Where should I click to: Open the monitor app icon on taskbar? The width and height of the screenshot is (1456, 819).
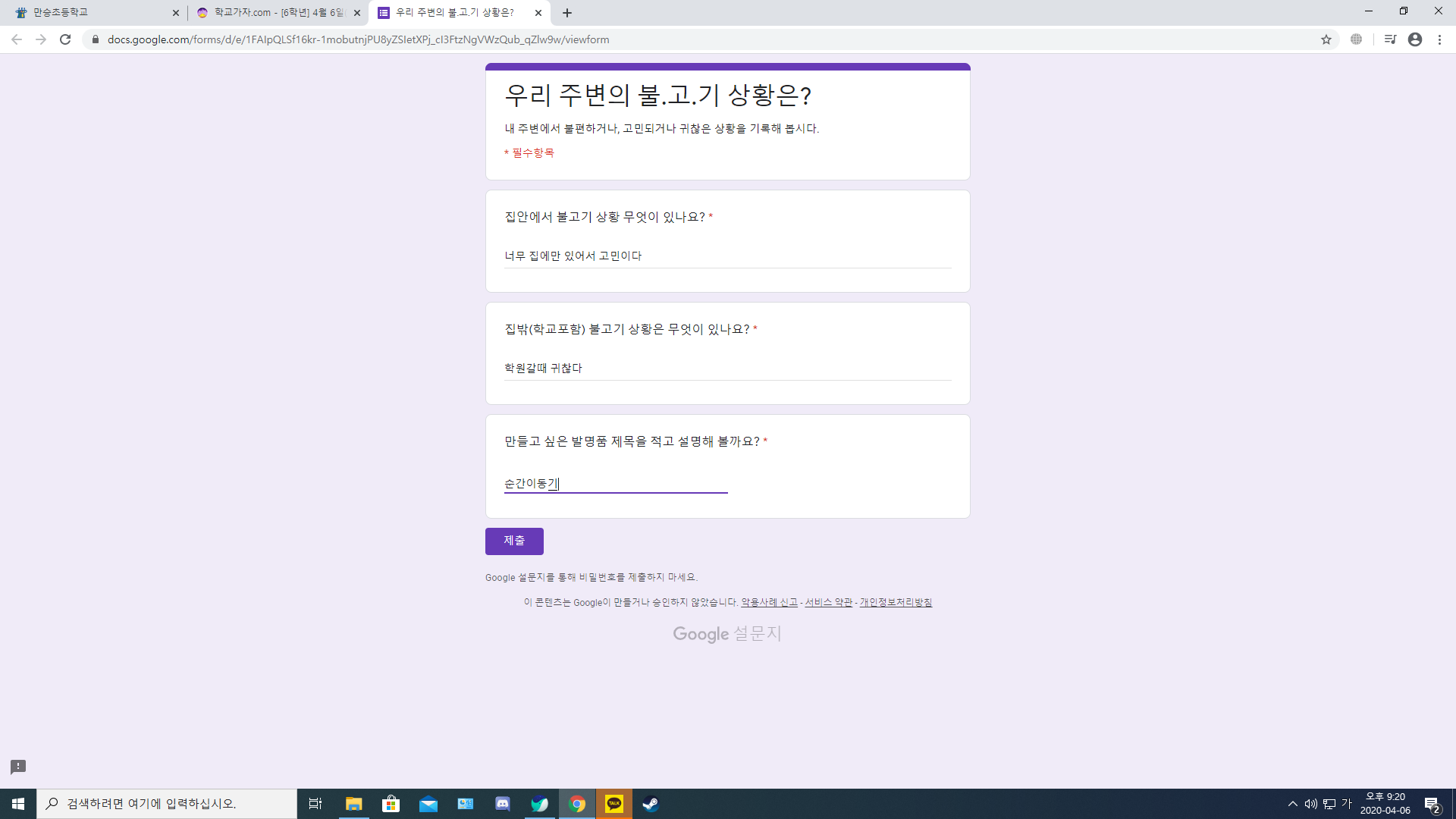465,804
